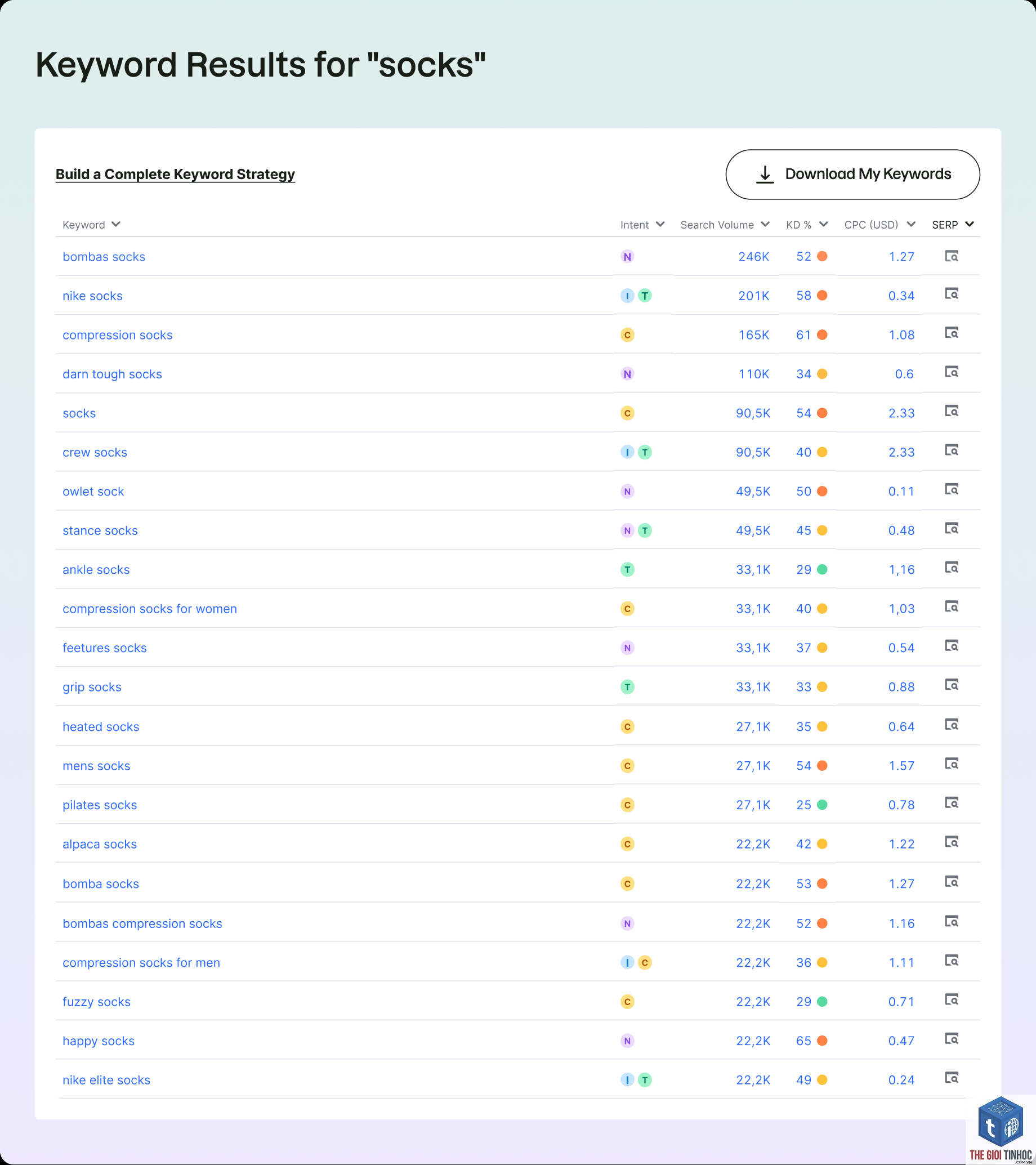Open SERP view for bombas compression socks
Viewport: 1036px width, 1165px height.
click(951, 921)
